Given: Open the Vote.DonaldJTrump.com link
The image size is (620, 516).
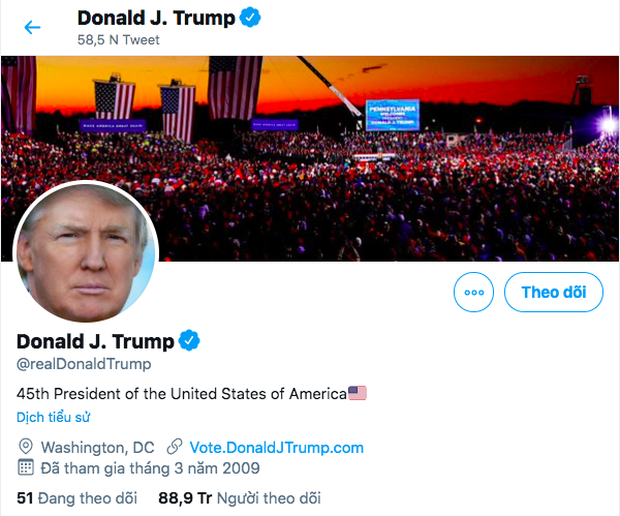Looking at the screenshot, I should 277,447.
